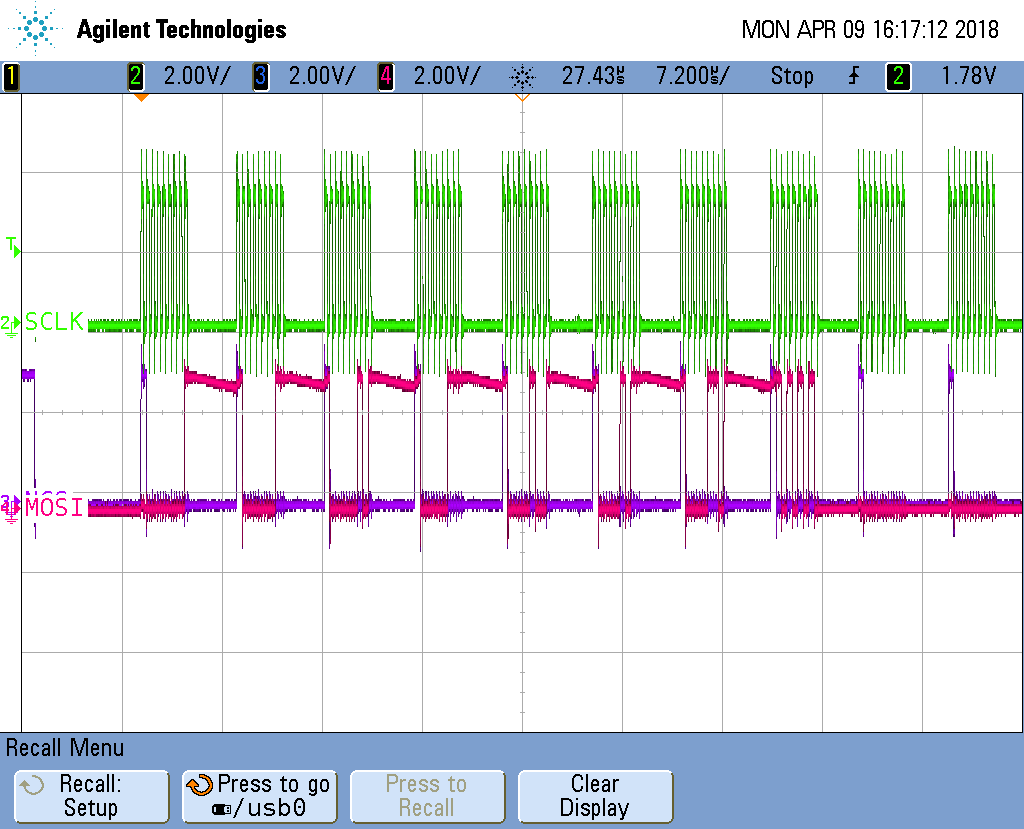1024x829 pixels.
Task: Click the MON APR 09 16:17:12 2018 timestamp
Action: click(870, 29)
